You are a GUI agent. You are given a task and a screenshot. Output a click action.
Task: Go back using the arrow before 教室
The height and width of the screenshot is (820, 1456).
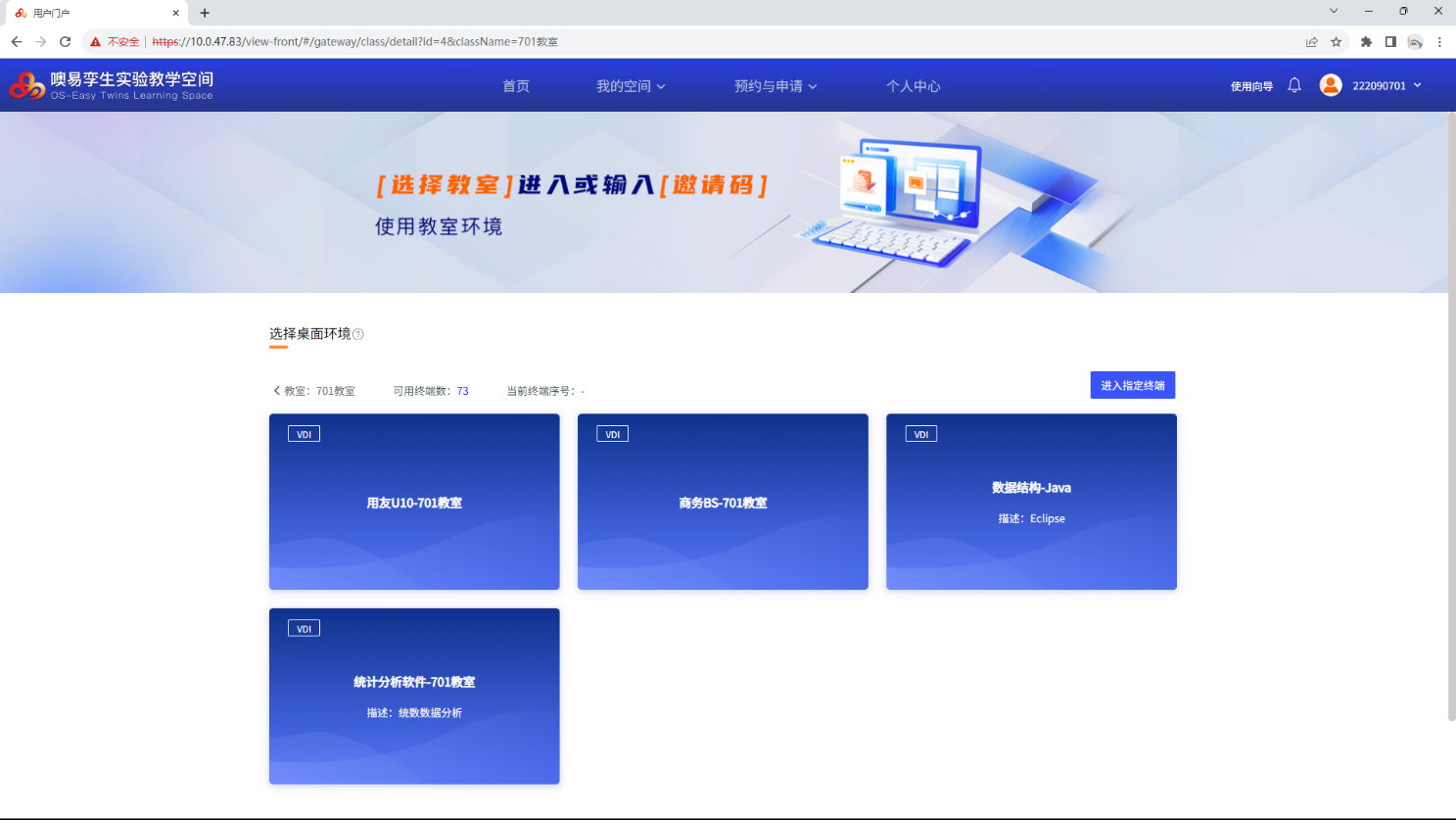tap(276, 391)
